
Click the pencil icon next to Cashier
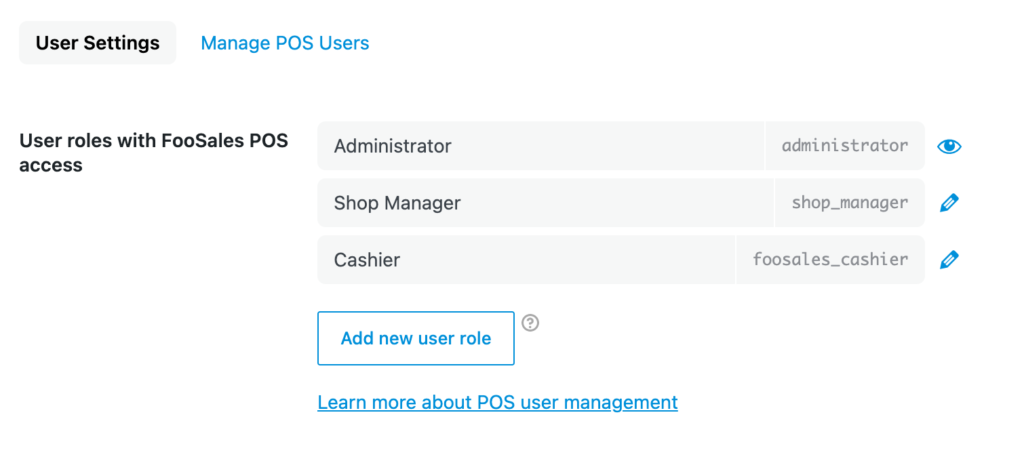[x=949, y=260]
